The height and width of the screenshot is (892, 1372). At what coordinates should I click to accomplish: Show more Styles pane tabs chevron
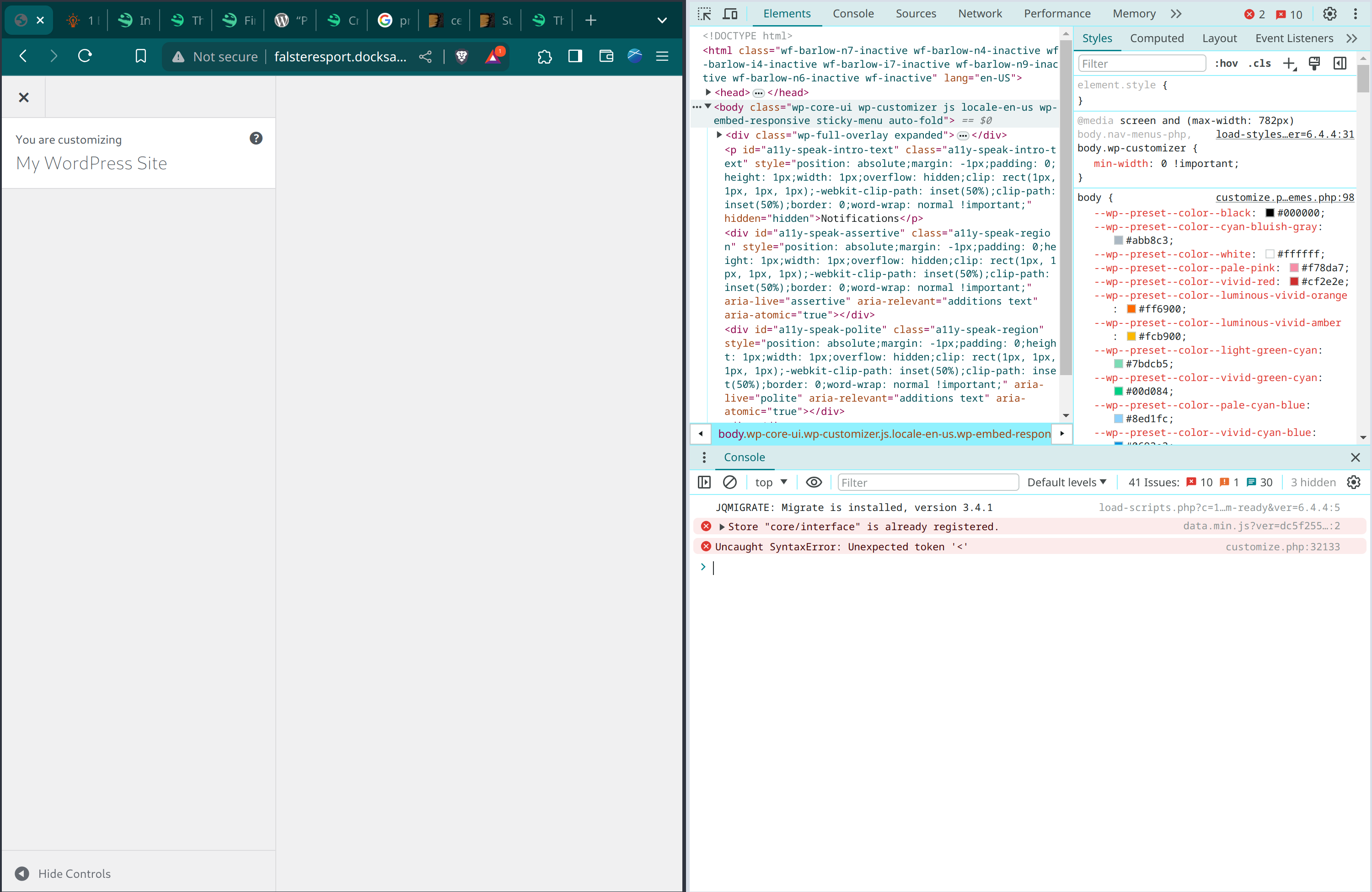click(1351, 38)
